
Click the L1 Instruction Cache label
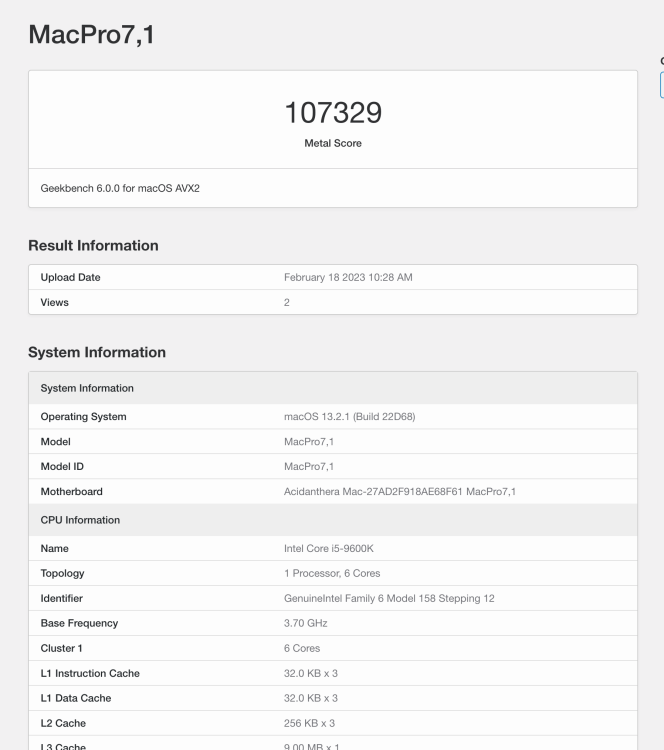click(x=90, y=673)
